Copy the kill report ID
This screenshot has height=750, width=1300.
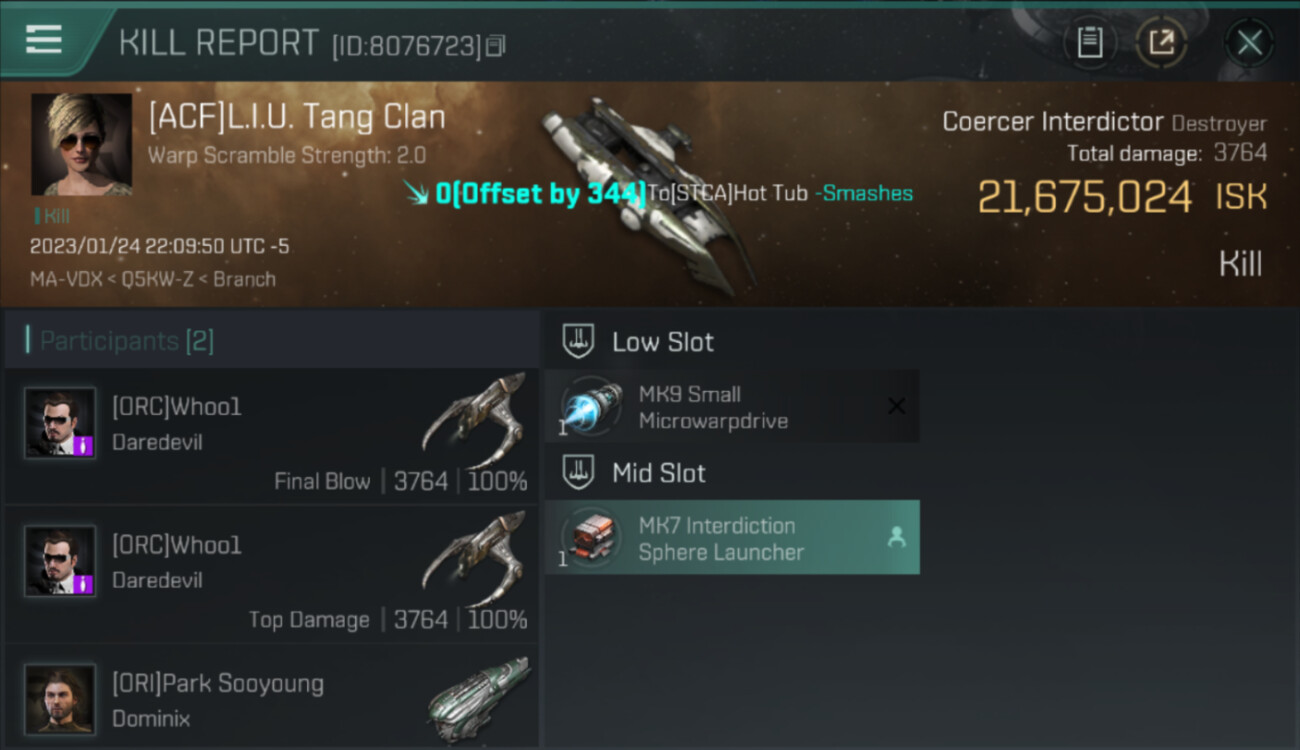[x=497, y=45]
